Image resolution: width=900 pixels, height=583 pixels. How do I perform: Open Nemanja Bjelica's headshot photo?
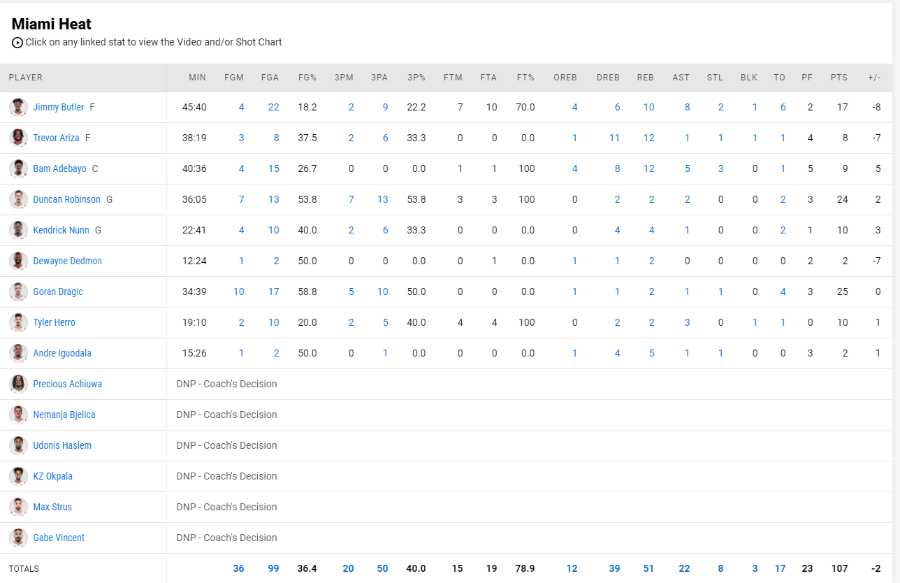[x=18, y=415]
